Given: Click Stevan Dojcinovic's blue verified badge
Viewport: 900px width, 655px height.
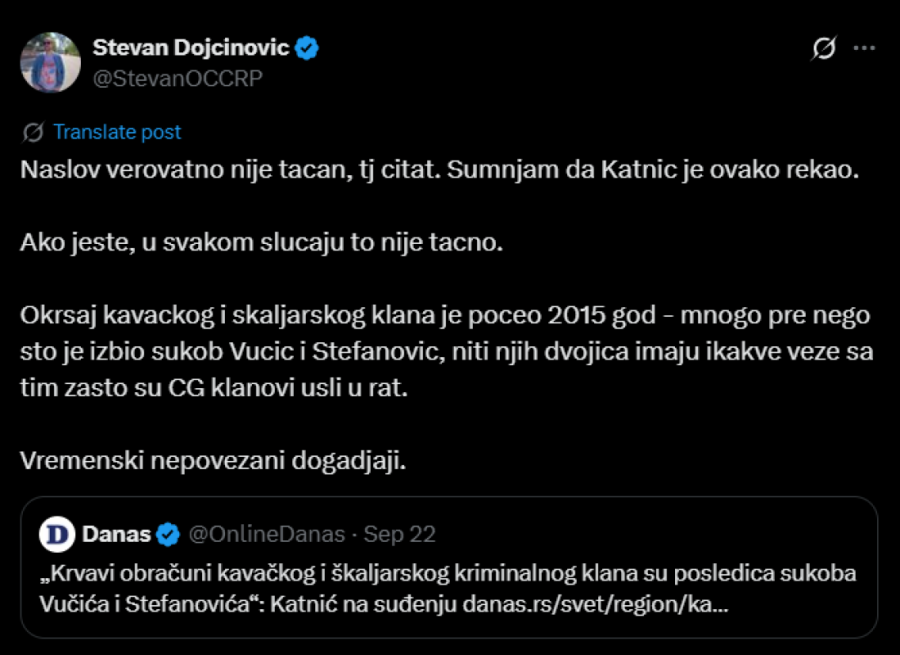Looking at the screenshot, I should point(309,46).
